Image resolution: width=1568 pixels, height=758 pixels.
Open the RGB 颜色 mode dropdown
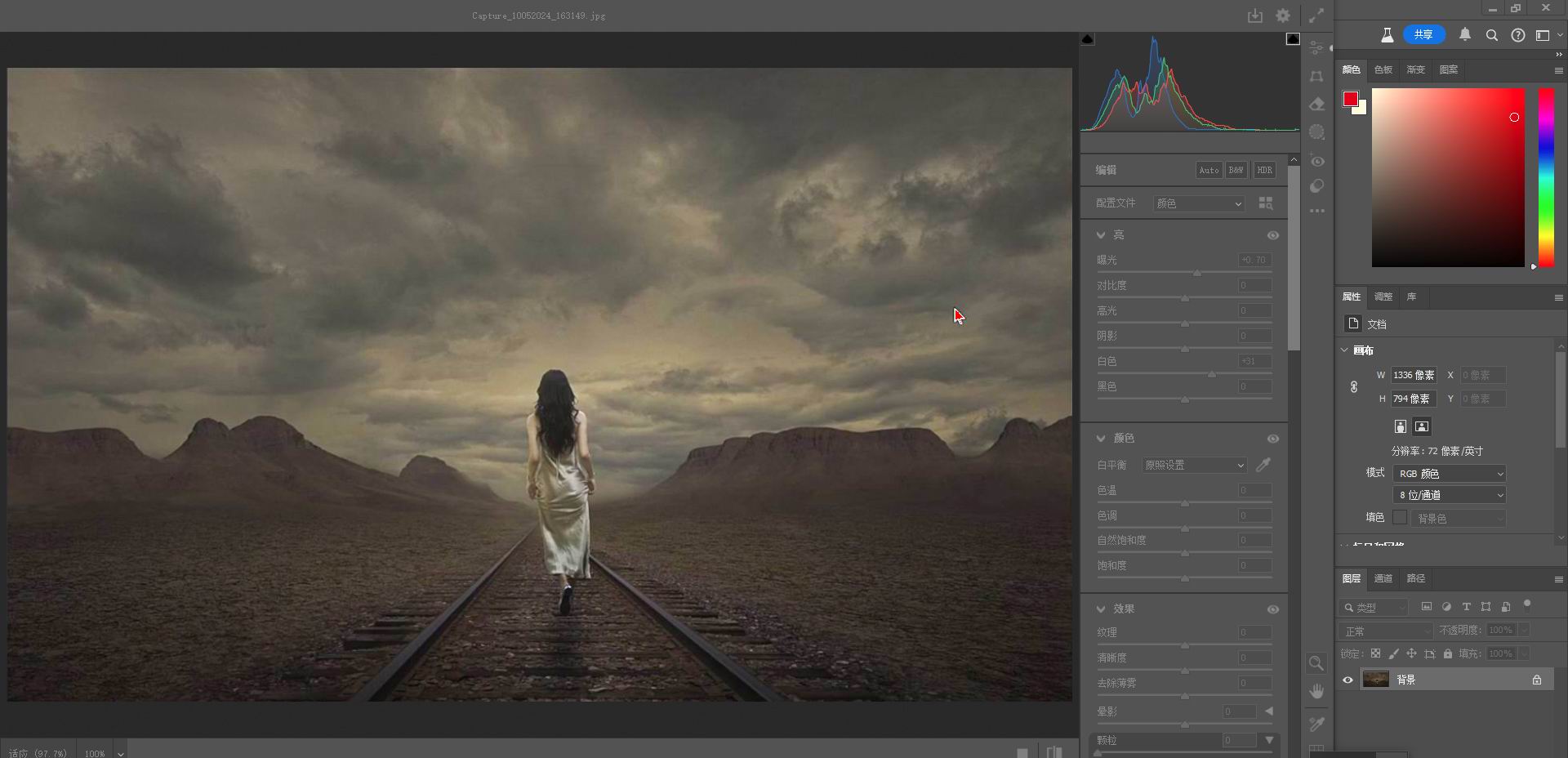tap(1450, 474)
